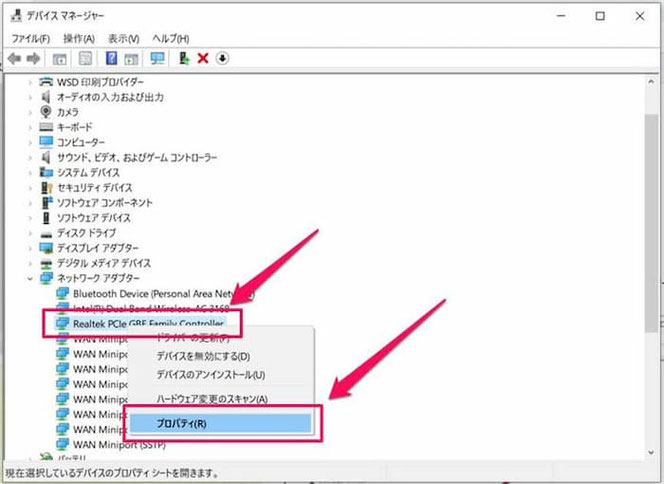Viewport: 664px width, 484px height.
Task: Click the Realtek PCIe GBE controller icon
Action: click(x=62, y=323)
